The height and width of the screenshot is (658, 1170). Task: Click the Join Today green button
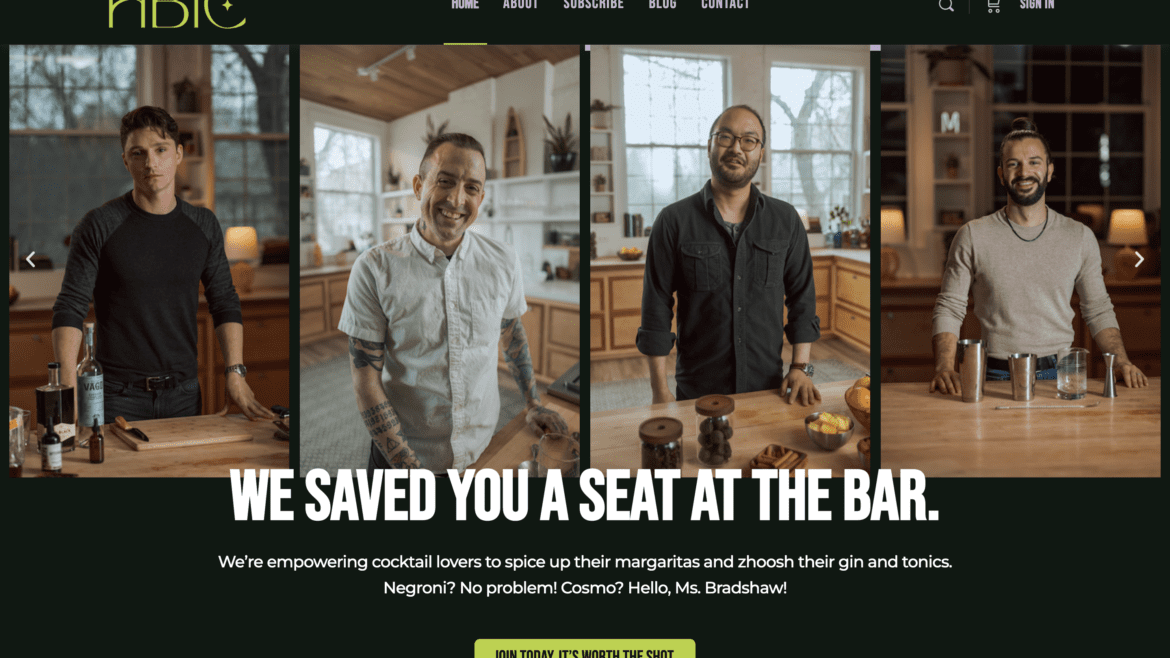pyautogui.click(x=585, y=649)
